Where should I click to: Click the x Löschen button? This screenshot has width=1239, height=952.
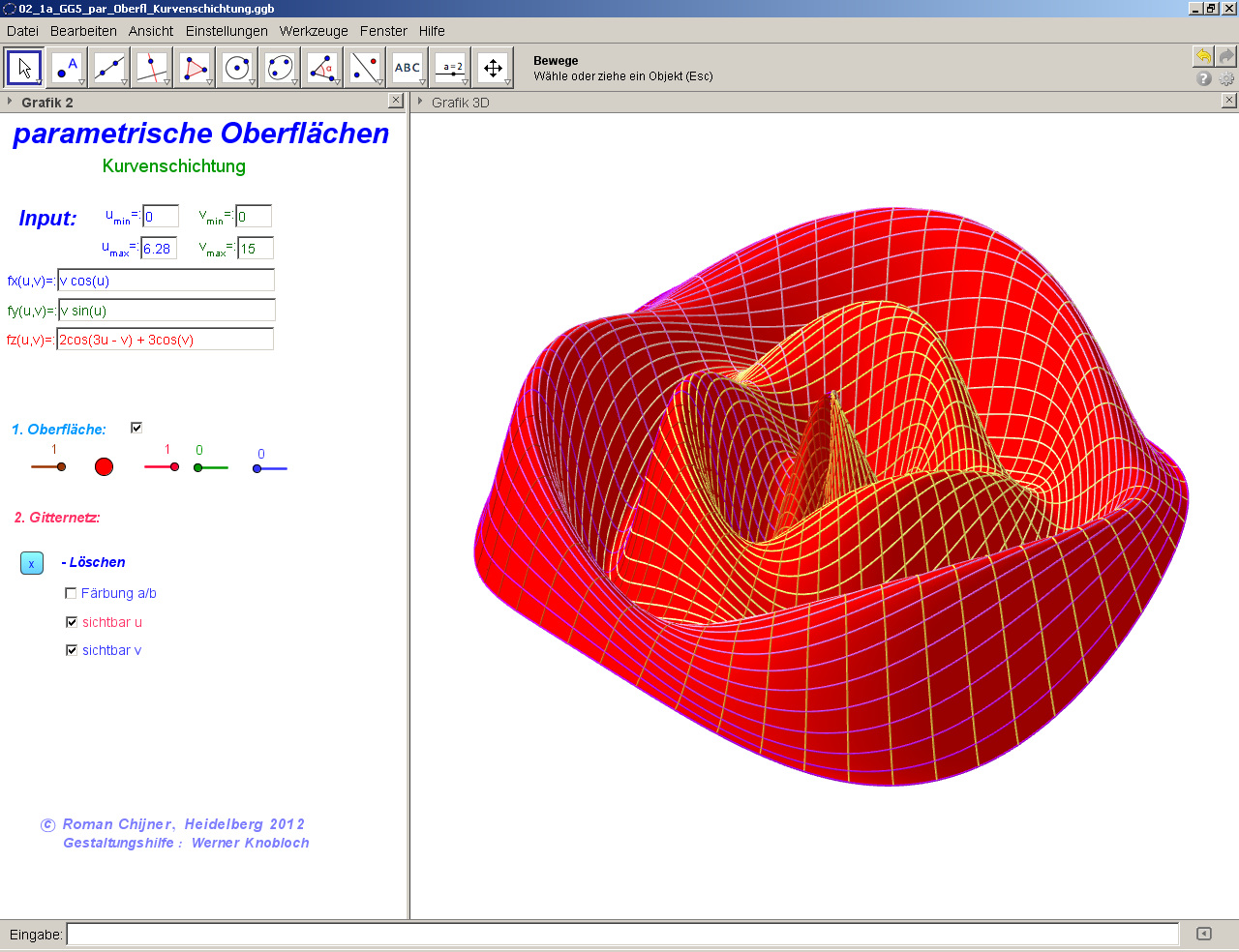pyautogui.click(x=32, y=563)
